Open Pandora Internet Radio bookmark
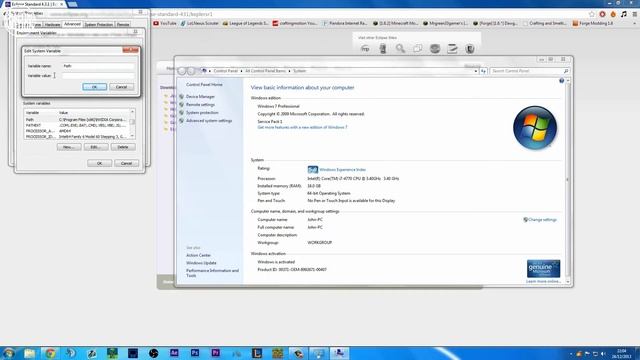640x360 pixels. 345,23
